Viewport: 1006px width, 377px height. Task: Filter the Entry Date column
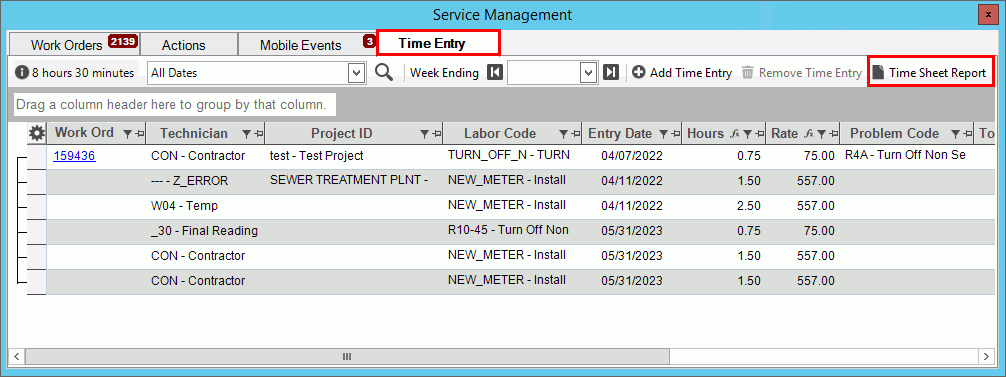point(663,134)
